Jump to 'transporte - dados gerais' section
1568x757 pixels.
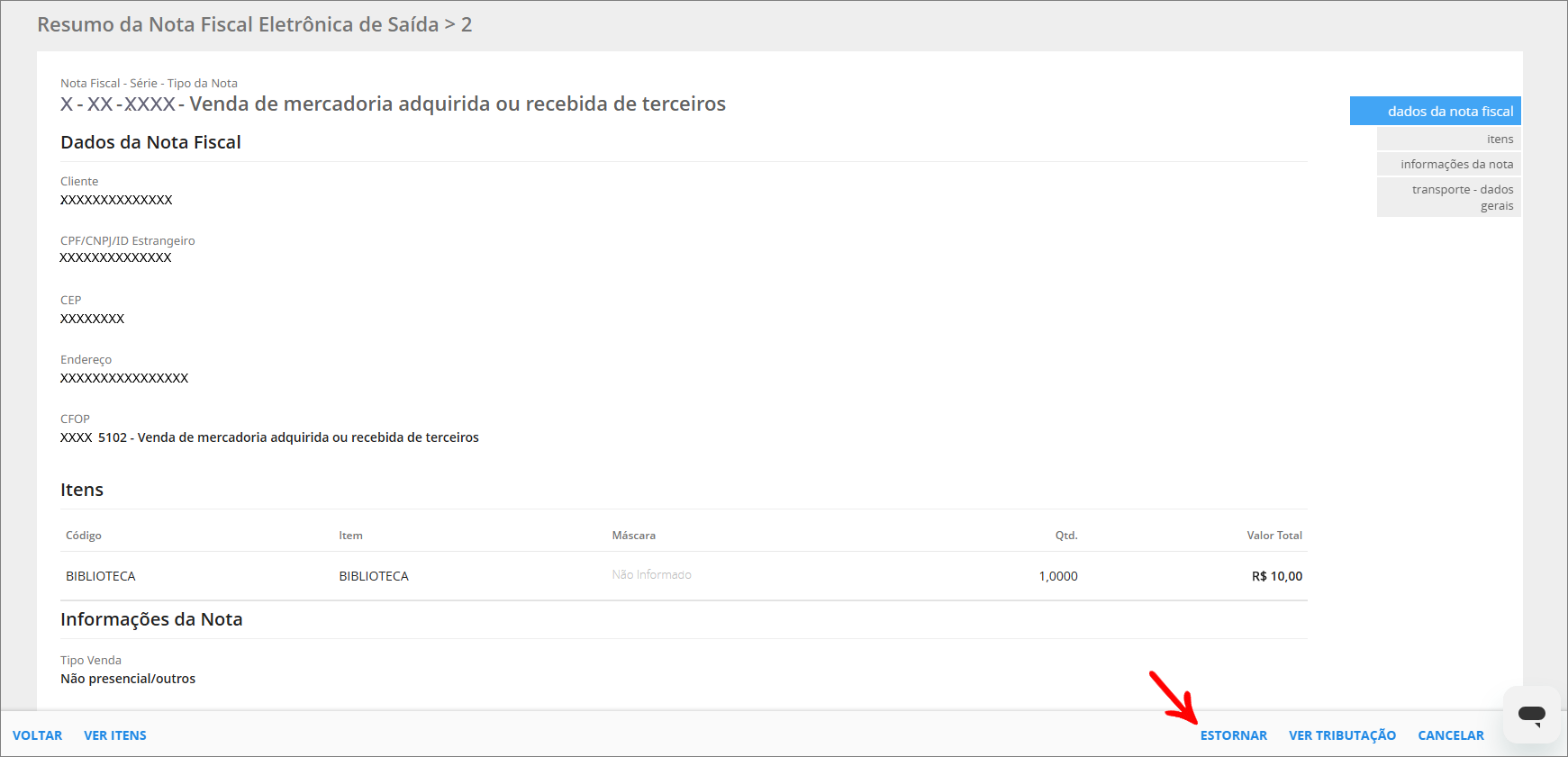(x=1448, y=197)
